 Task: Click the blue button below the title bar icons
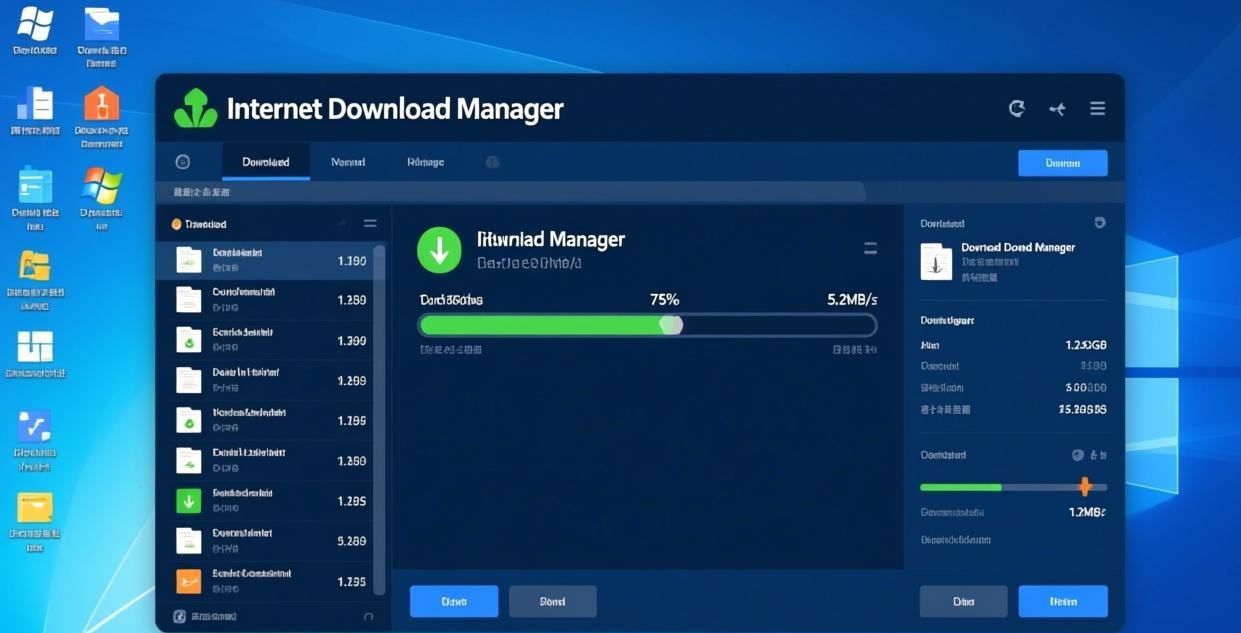(1062, 163)
